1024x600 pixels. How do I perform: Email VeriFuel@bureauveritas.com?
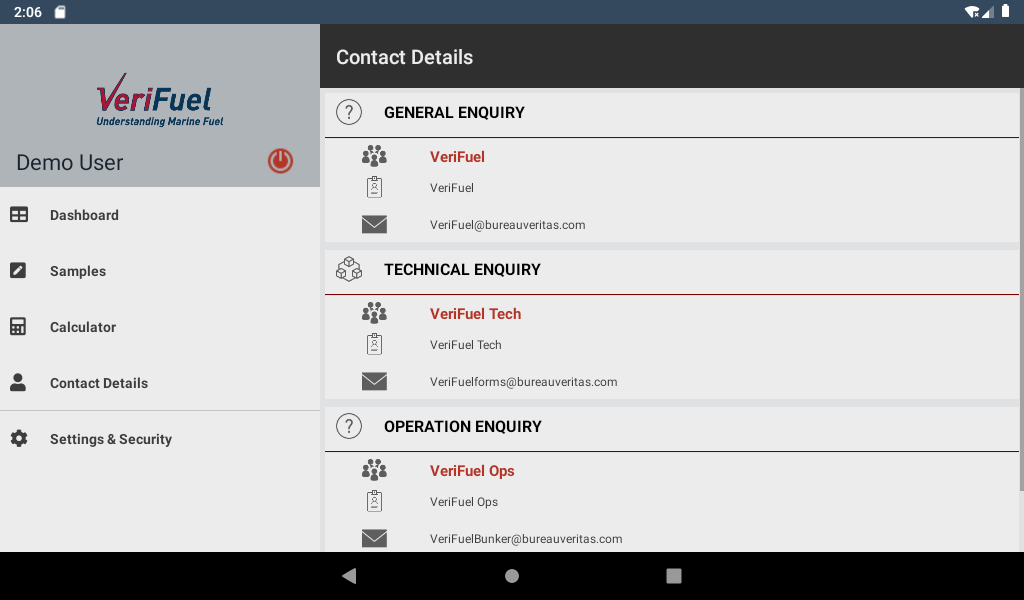click(507, 225)
